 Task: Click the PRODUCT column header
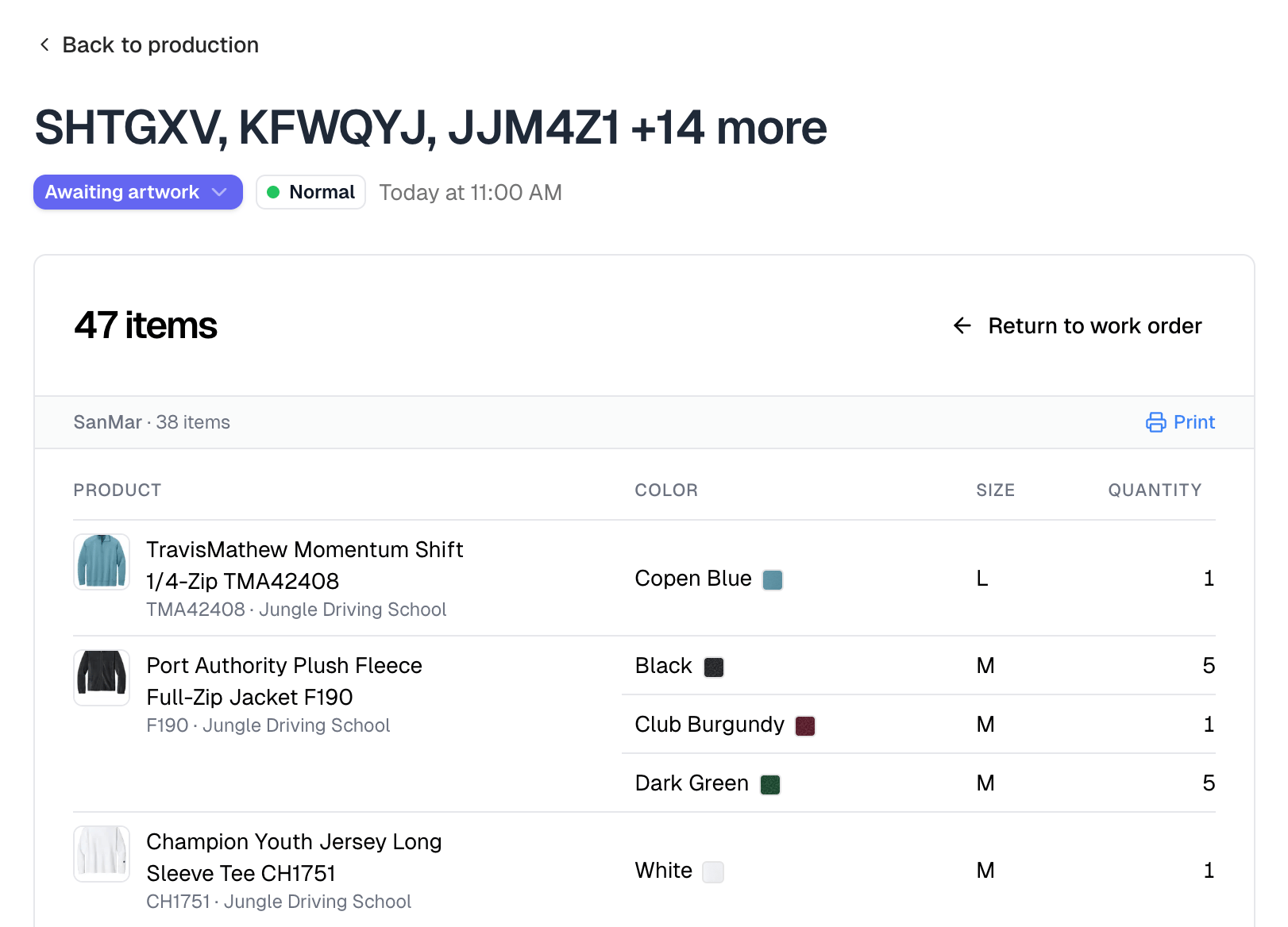click(118, 490)
